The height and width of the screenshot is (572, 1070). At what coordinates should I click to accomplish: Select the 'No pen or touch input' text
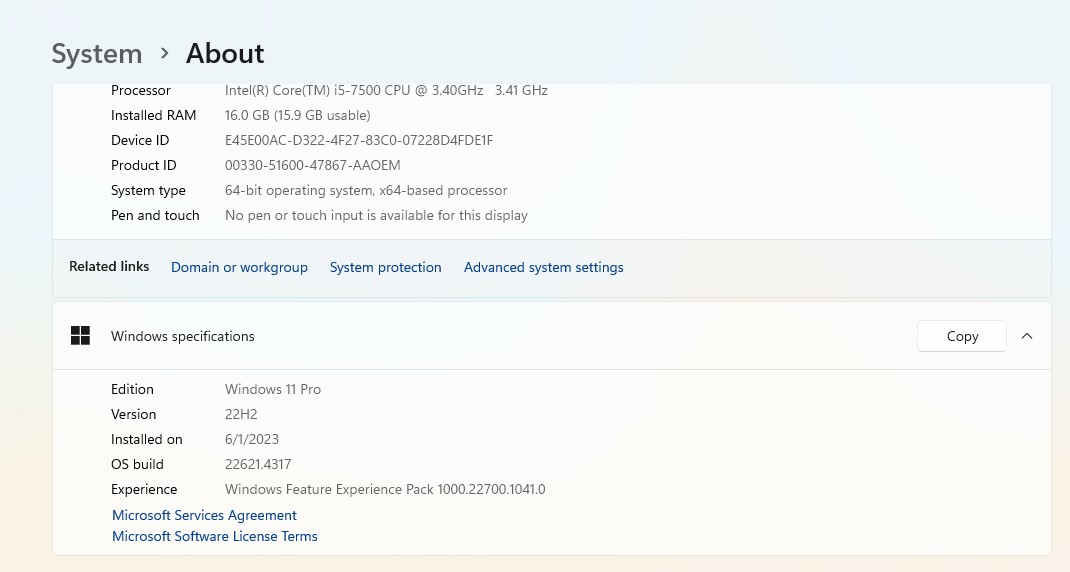click(x=376, y=216)
